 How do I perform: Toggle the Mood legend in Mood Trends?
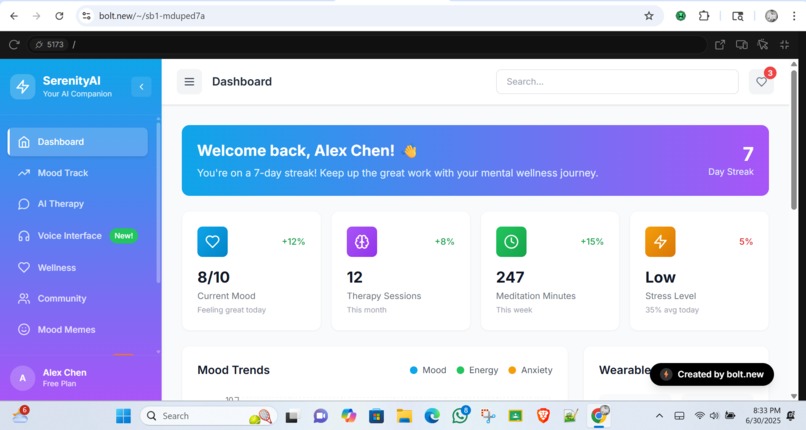coord(428,370)
